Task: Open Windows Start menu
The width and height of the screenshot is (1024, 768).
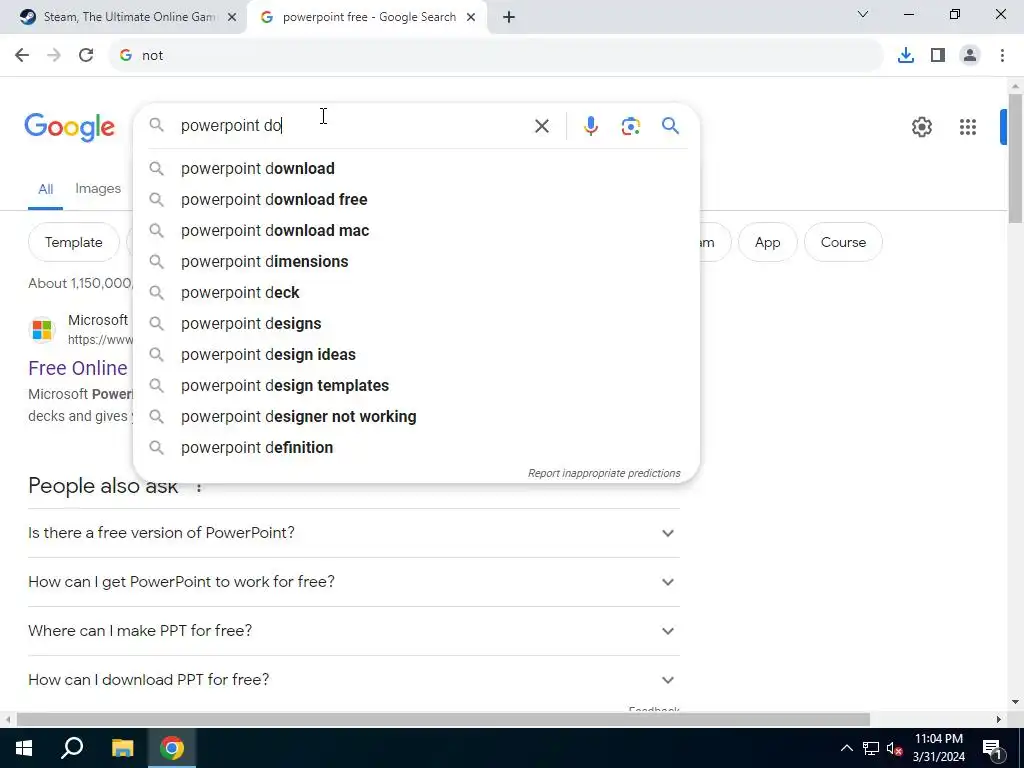Action: coord(24,748)
